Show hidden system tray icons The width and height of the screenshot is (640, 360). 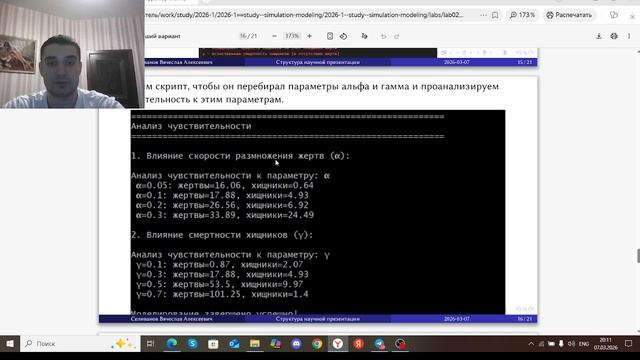tap(531, 344)
